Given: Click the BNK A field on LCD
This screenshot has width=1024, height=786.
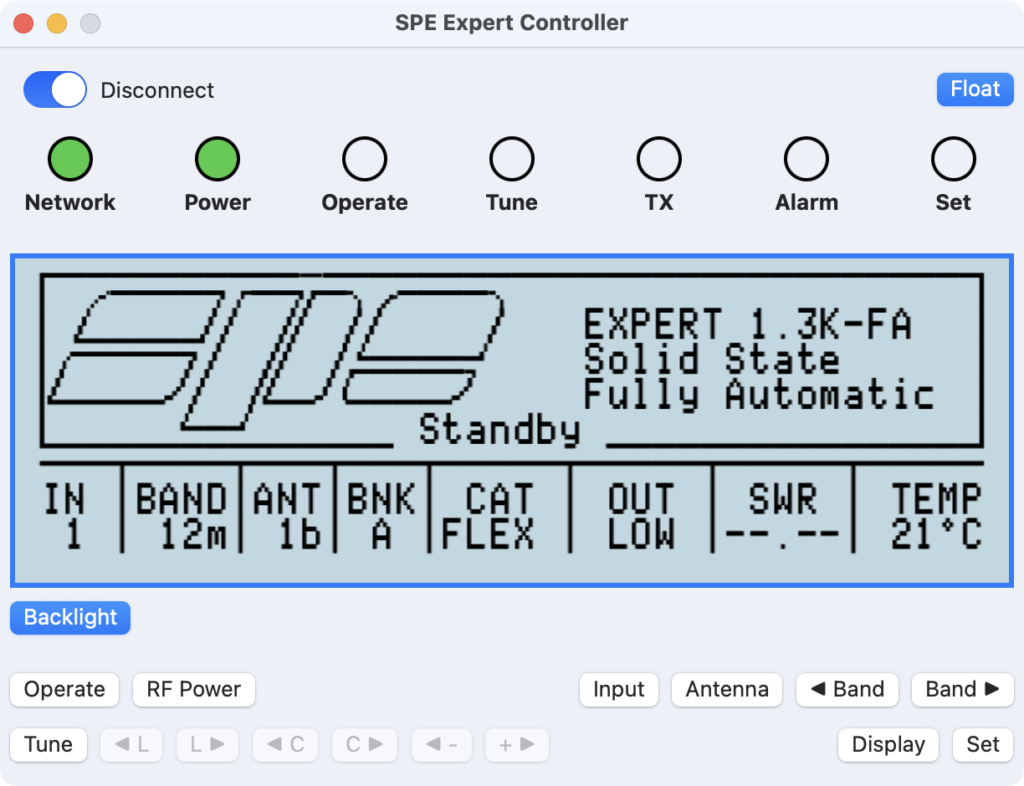Looking at the screenshot, I should click(381, 516).
